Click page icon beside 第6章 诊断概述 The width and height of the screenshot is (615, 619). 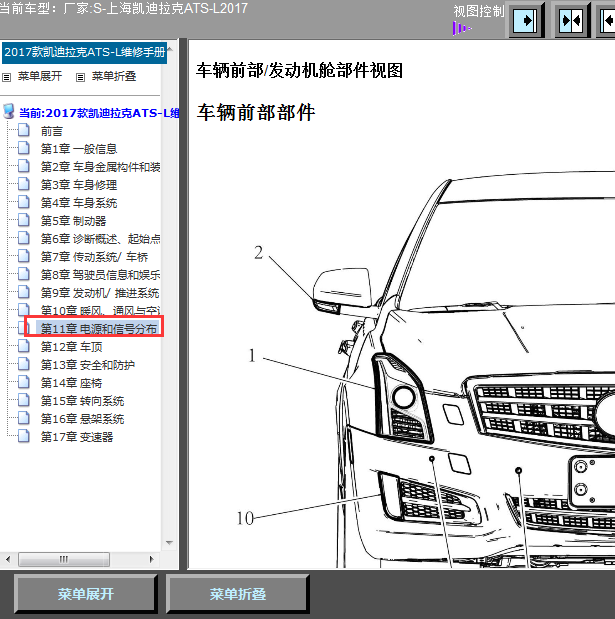click(24, 238)
